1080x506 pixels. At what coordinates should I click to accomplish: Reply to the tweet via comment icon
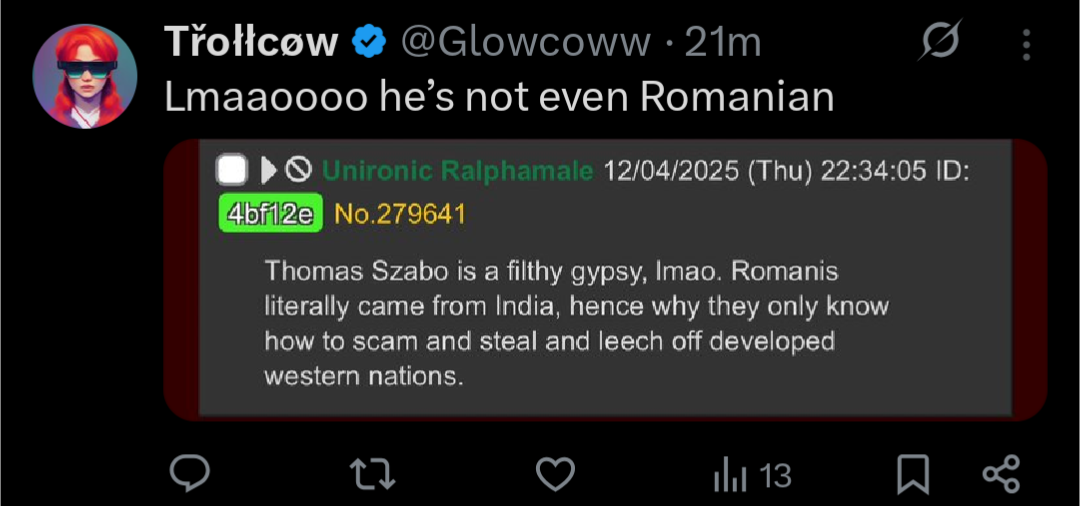(189, 474)
